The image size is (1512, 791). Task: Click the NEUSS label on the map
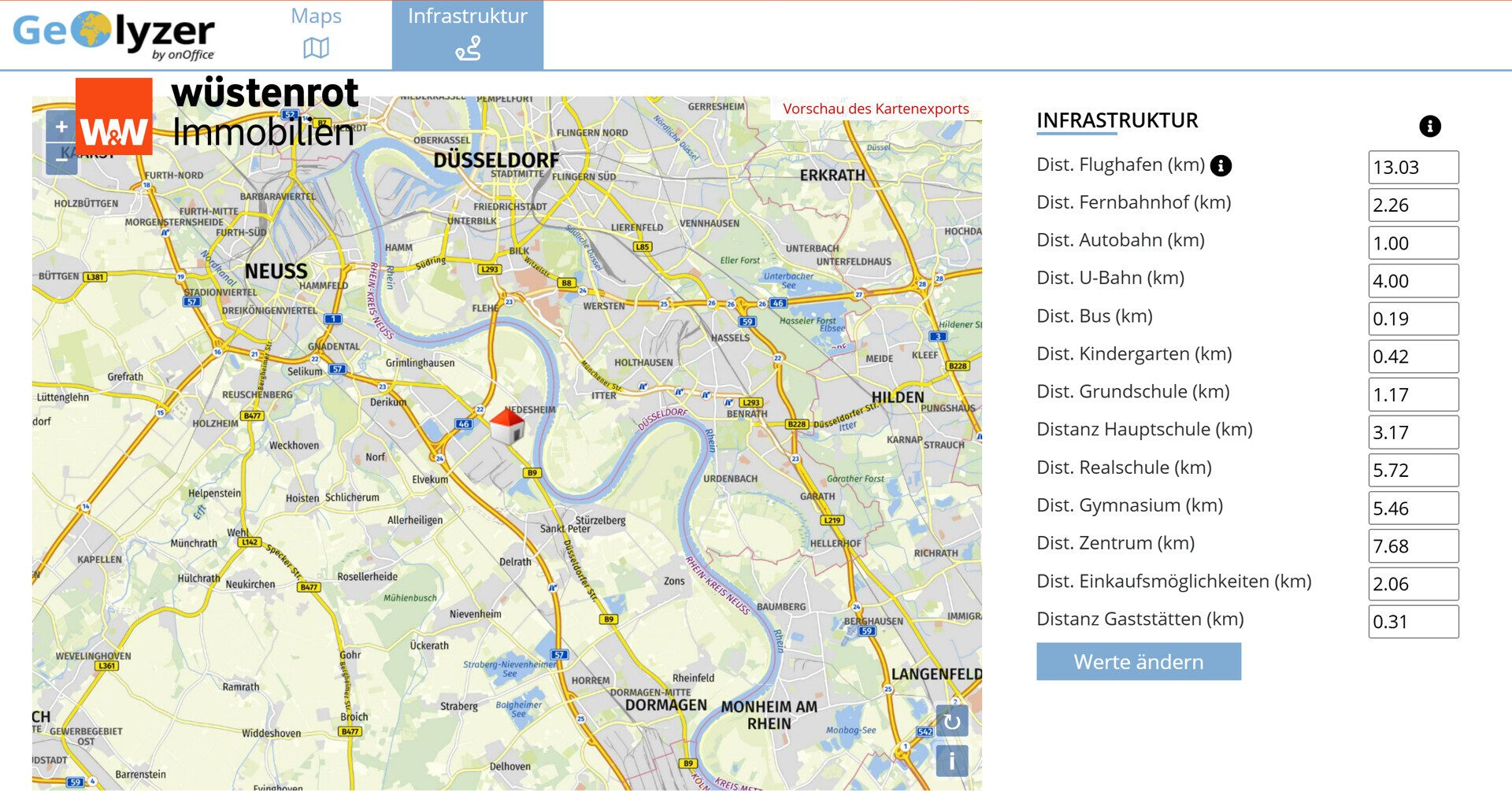[276, 271]
